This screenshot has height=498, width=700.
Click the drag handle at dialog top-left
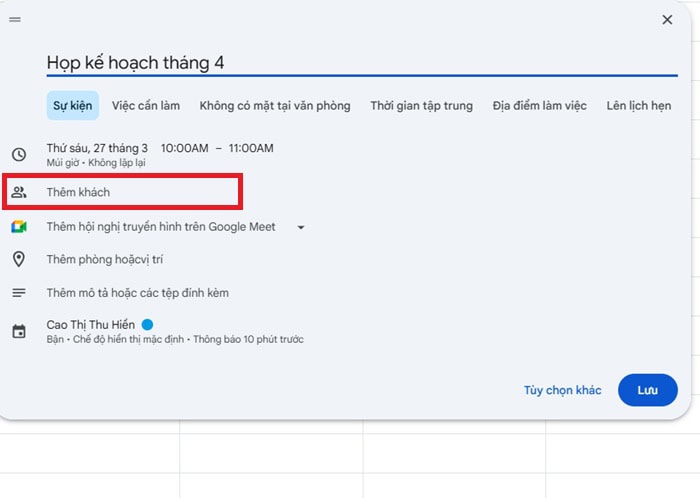click(15, 20)
